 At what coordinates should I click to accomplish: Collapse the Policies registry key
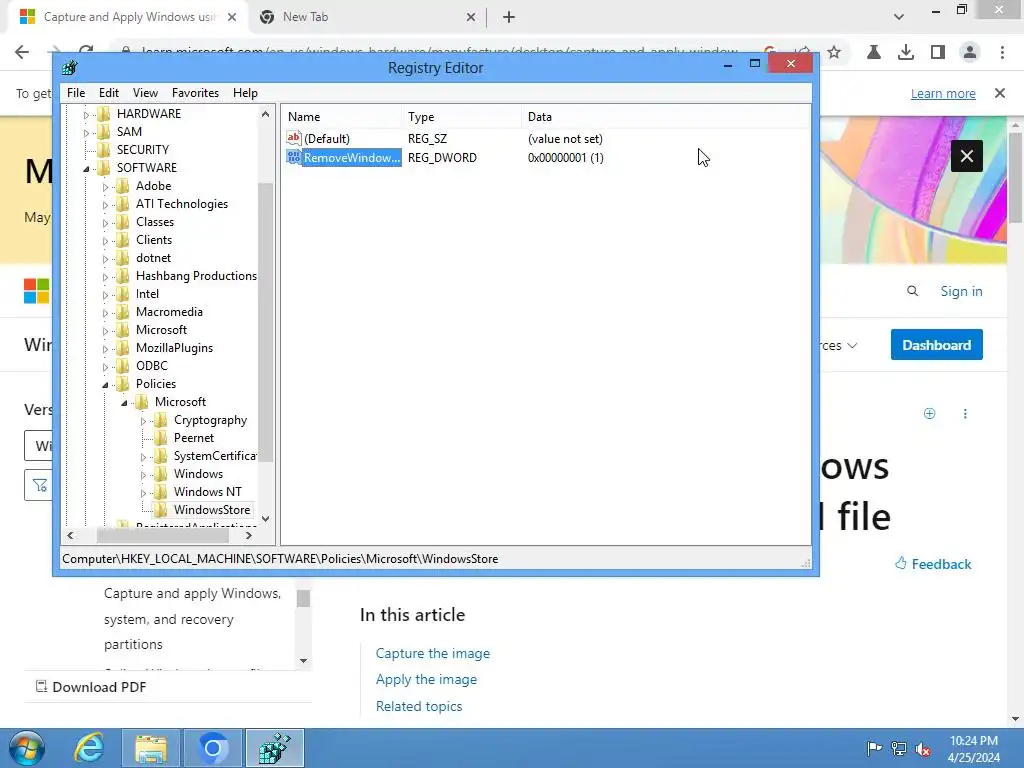tap(105, 385)
